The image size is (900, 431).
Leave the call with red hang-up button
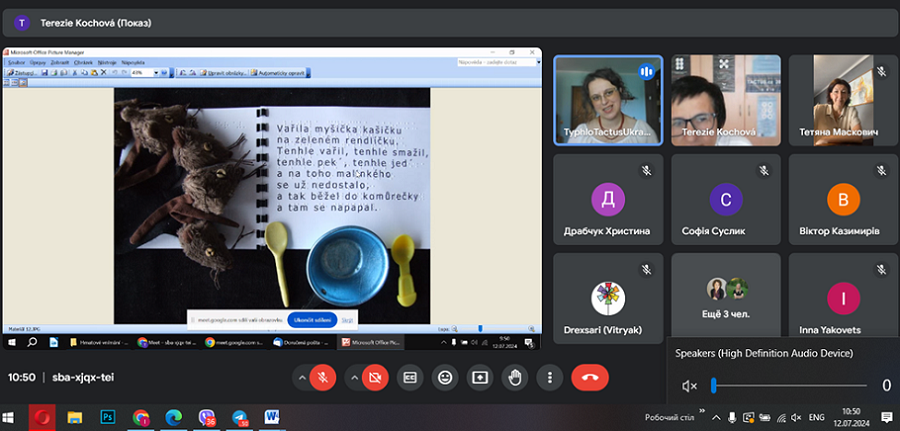pyautogui.click(x=589, y=378)
